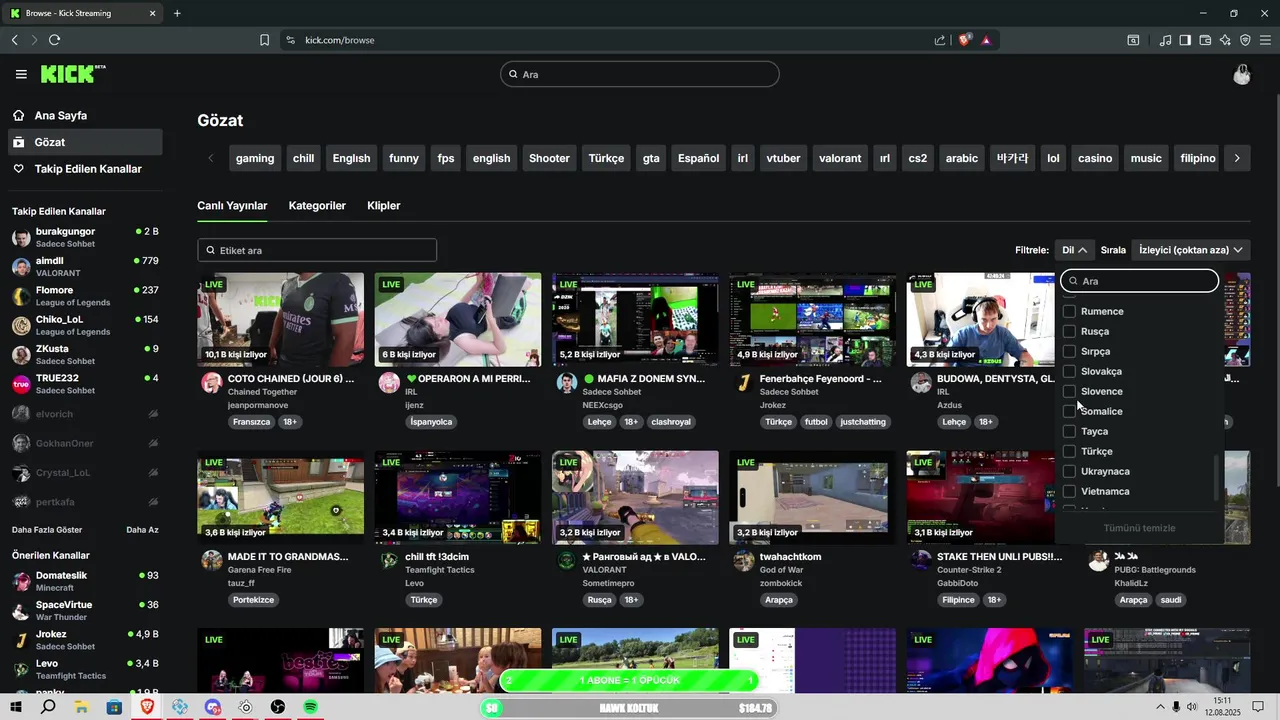Bookmark this page in address bar
The image size is (1280, 720).
pos(264,40)
